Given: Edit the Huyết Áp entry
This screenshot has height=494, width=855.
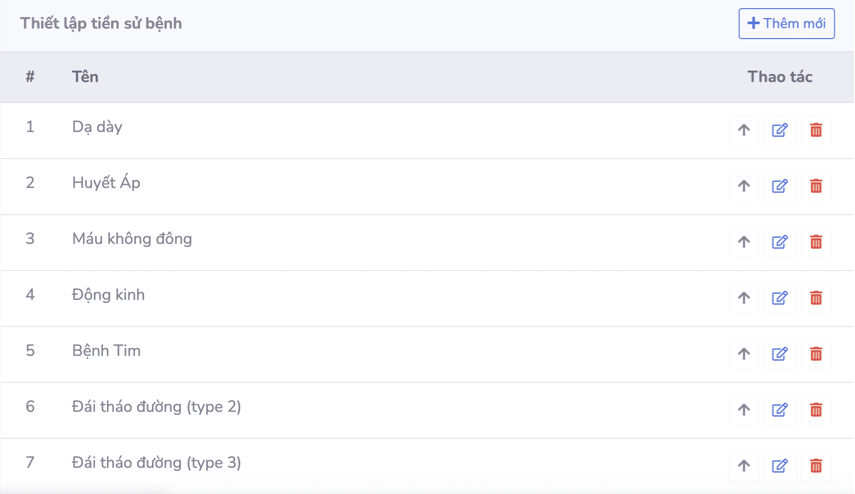Looking at the screenshot, I should pyautogui.click(x=780, y=186).
